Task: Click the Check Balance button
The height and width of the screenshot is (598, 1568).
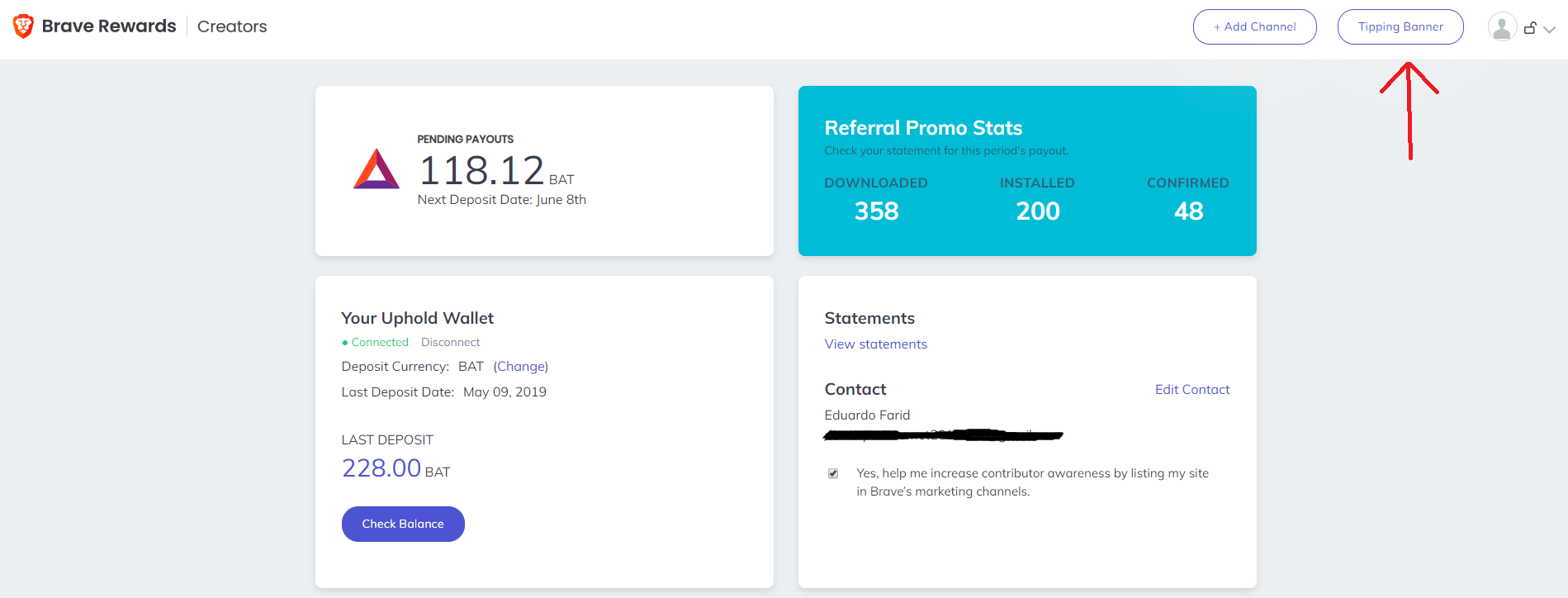Action: pos(403,524)
